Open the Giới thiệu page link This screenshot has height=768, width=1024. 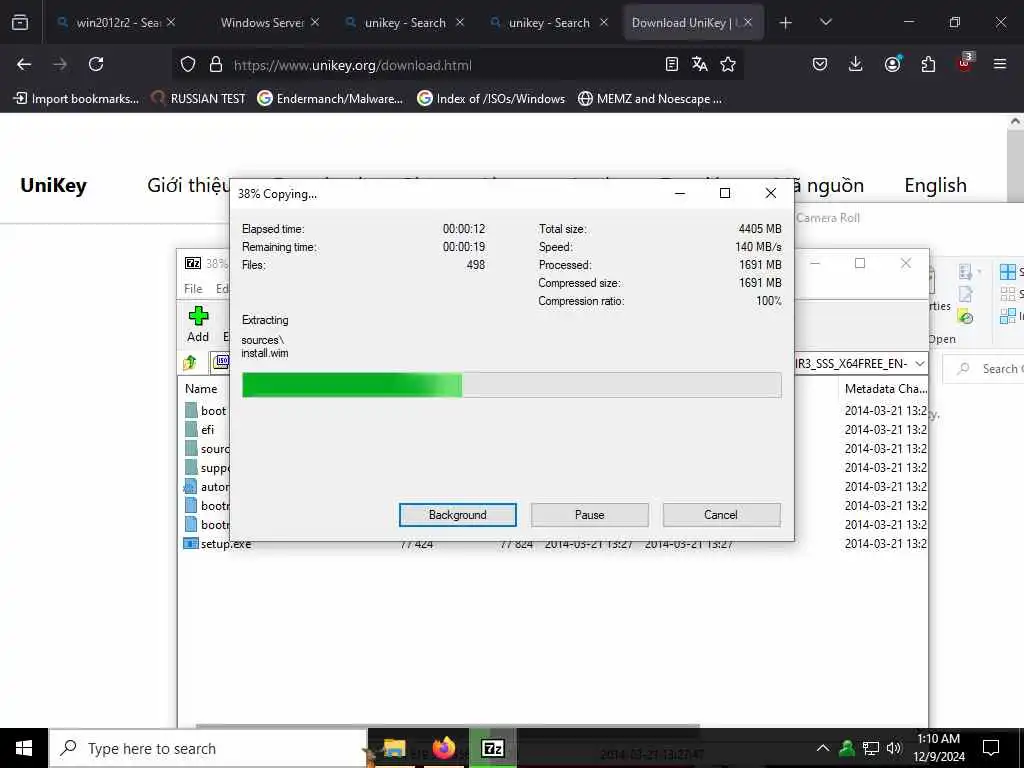tap(188, 185)
